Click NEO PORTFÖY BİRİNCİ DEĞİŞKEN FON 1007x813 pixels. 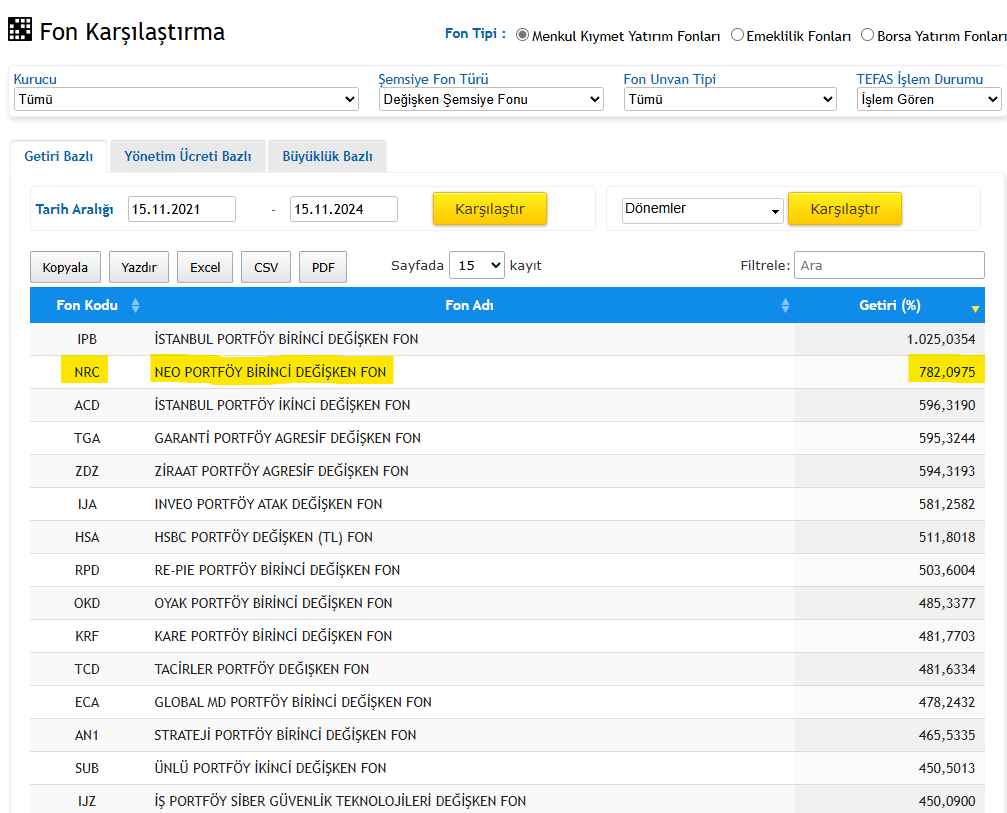point(270,372)
